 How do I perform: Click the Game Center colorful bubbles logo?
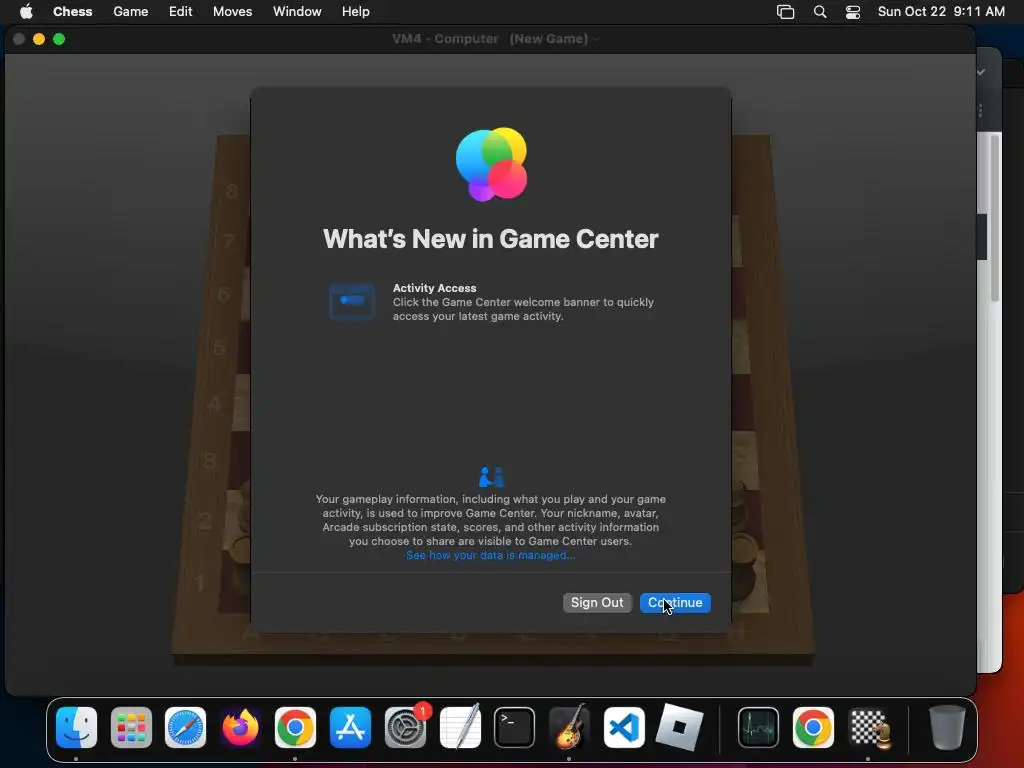(491, 164)
